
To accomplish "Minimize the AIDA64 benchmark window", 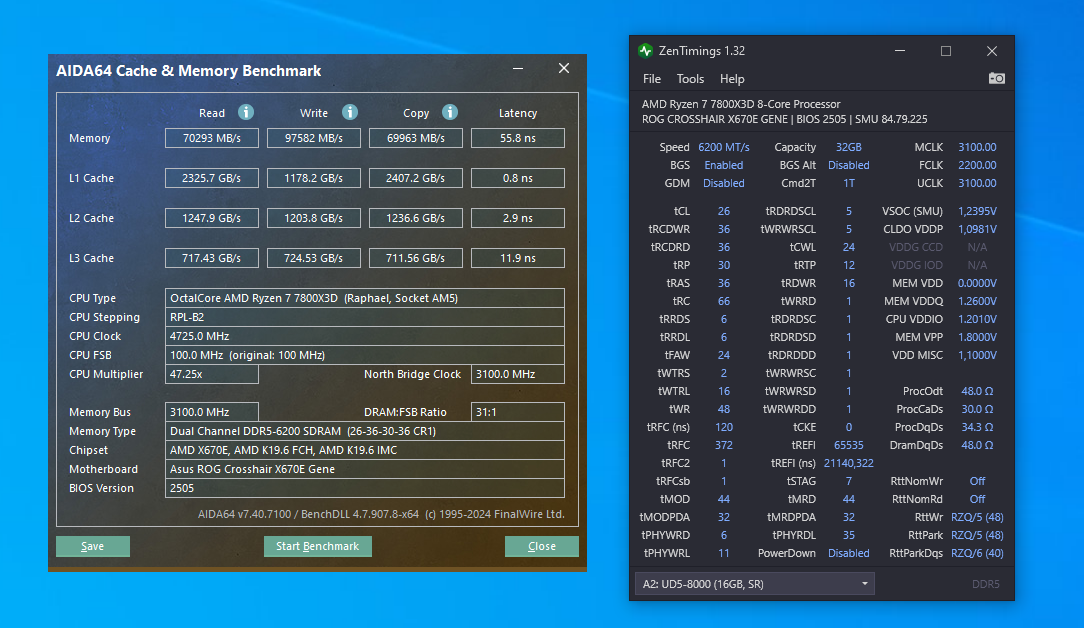I will point(518,69).
